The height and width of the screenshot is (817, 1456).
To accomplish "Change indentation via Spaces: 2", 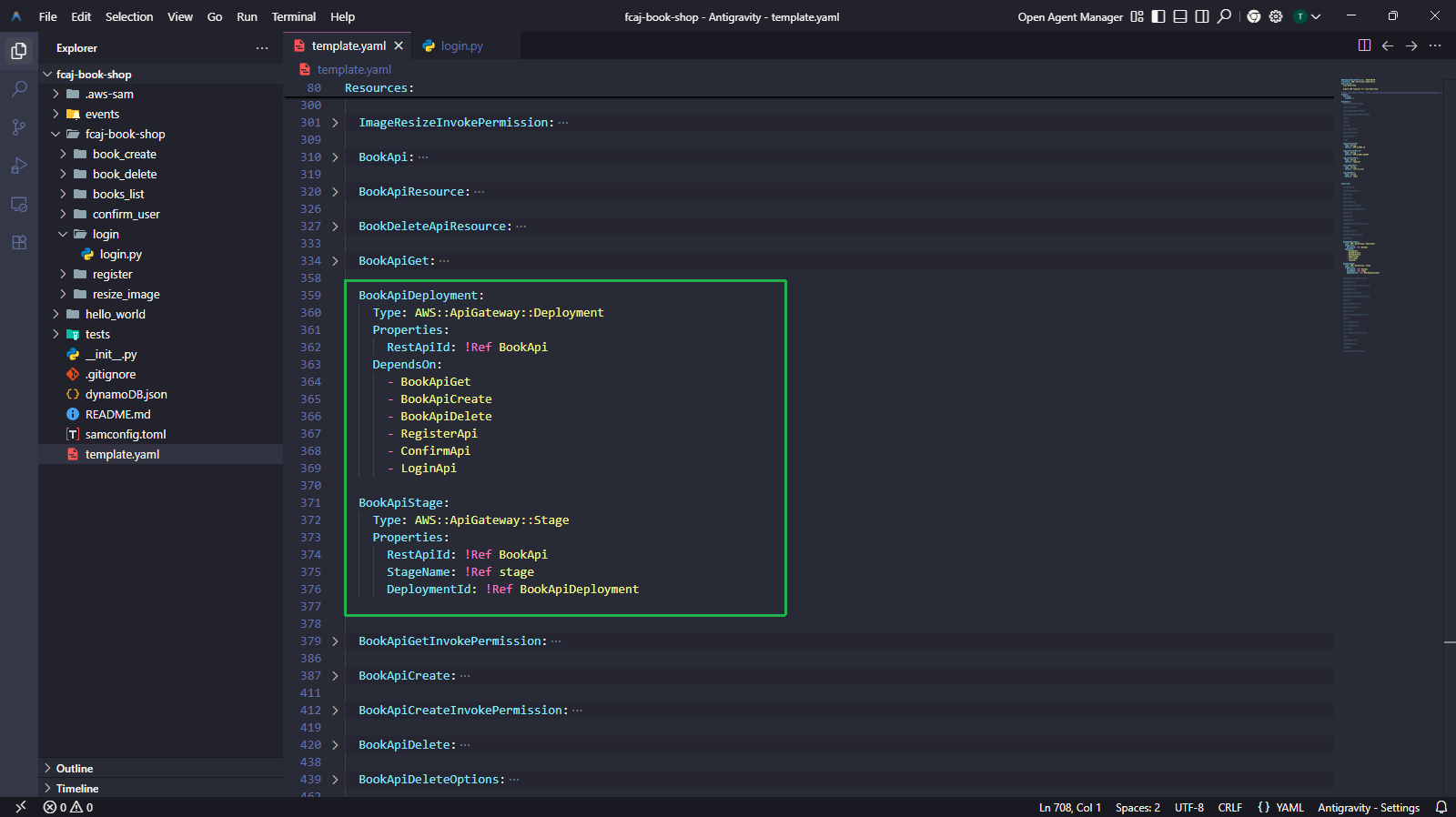I will pyautogui.click(x=1137, y=807).
